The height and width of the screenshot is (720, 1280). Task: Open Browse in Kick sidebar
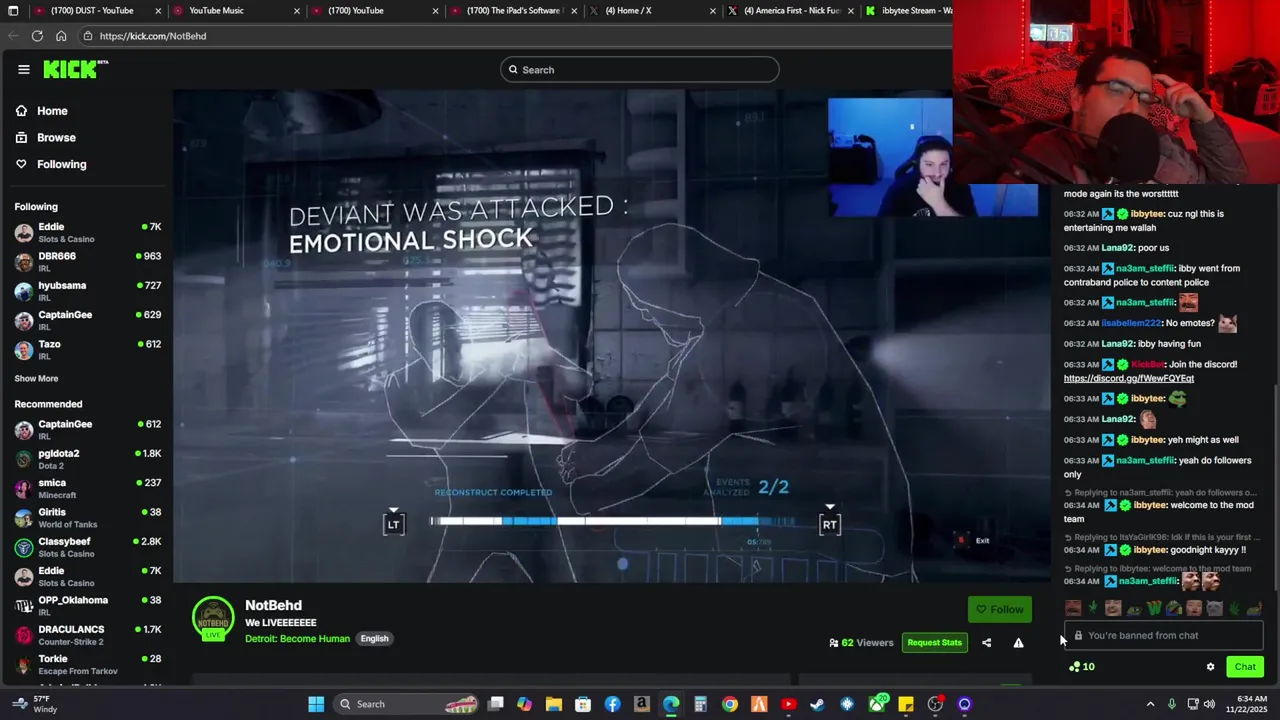(45, 137)
